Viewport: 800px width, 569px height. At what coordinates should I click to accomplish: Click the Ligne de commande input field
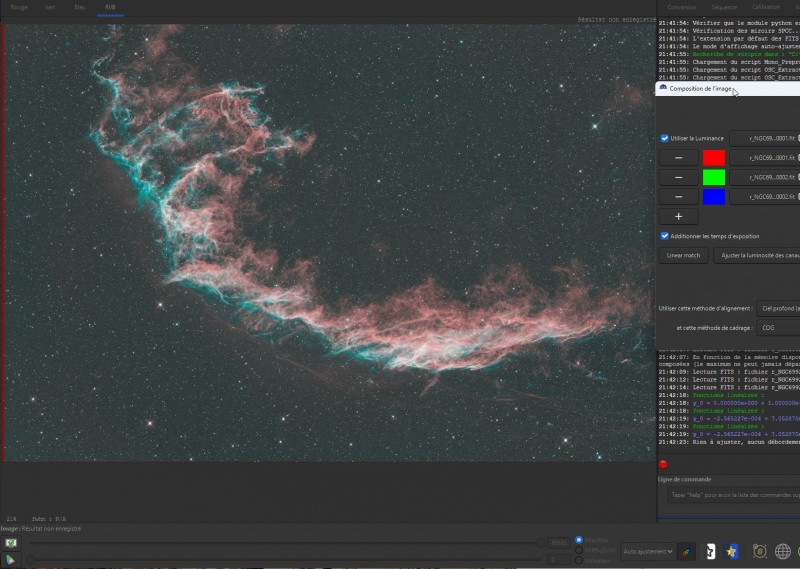pos(733,495)
